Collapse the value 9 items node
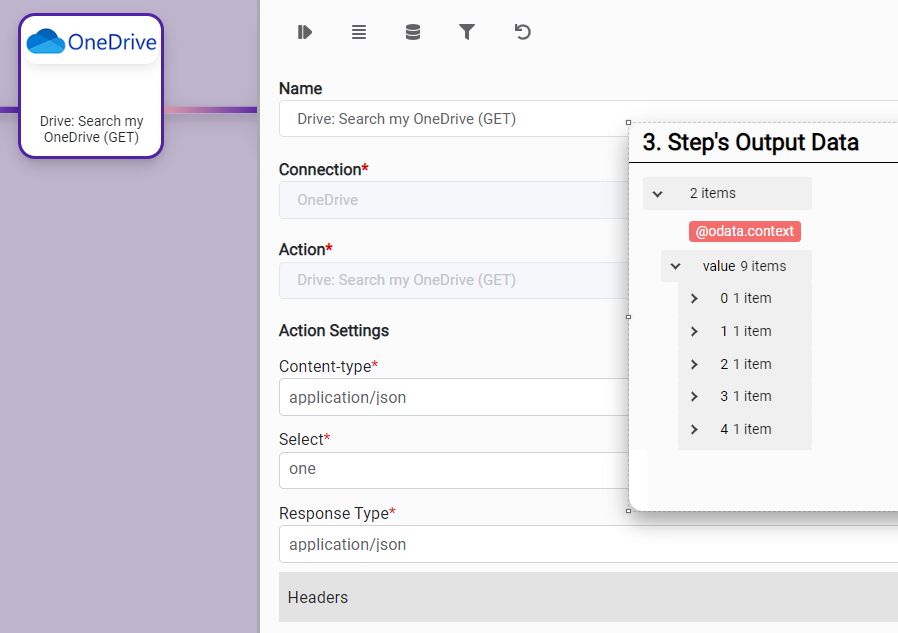This screenshot has width=898, height=633. 676,266
